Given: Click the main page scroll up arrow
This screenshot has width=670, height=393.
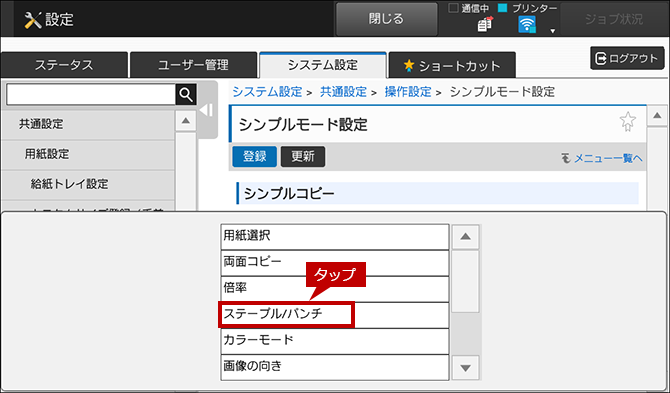Looking at the screenshot, I should pos(657,116).
